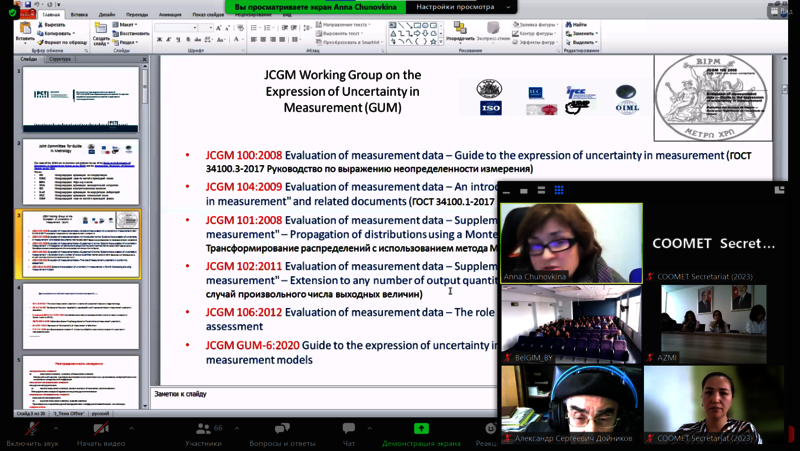Click the clear formatting icon
The height and width of the screenshot is (451, 800).
[x=240, y=28]
